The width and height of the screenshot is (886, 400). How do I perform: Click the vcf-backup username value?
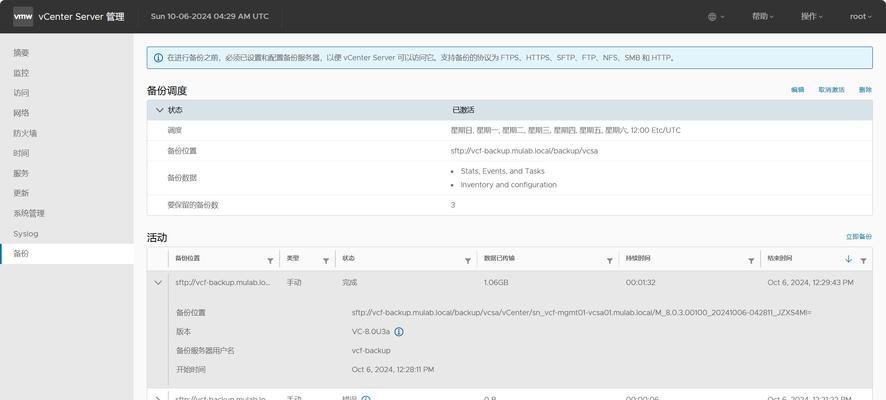[371, 350]
